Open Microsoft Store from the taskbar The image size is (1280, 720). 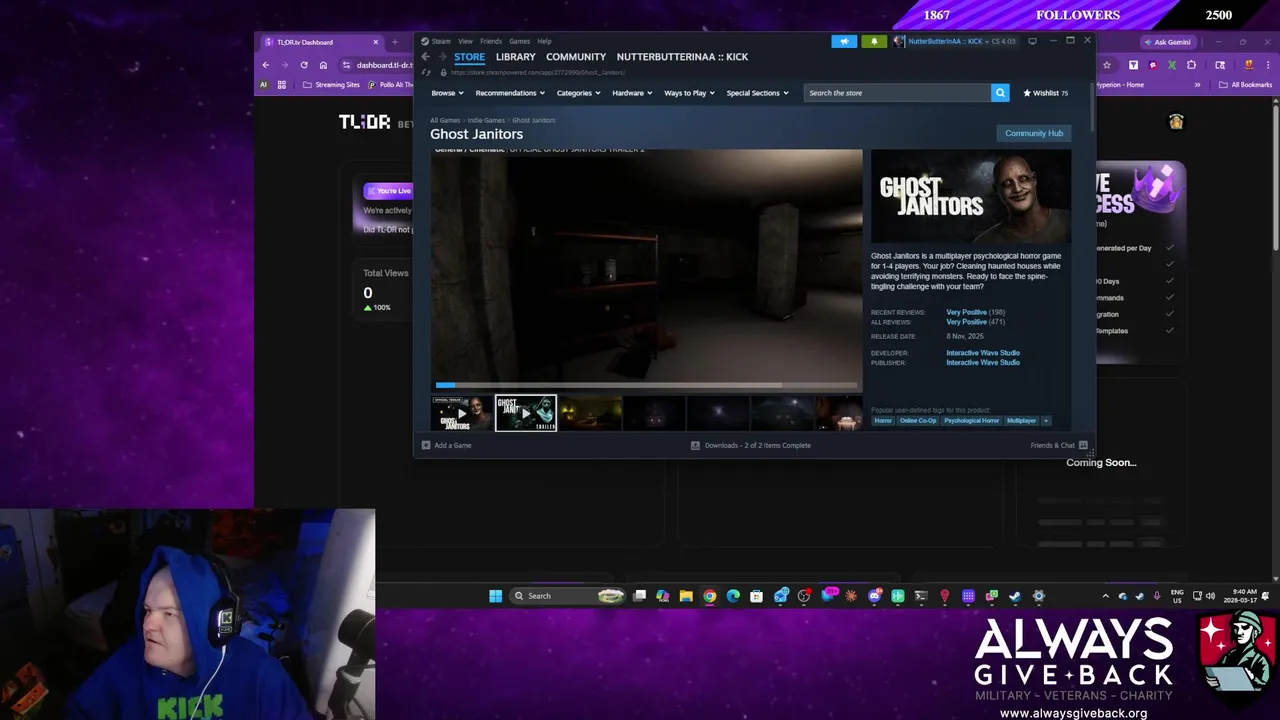click(756, 596)
